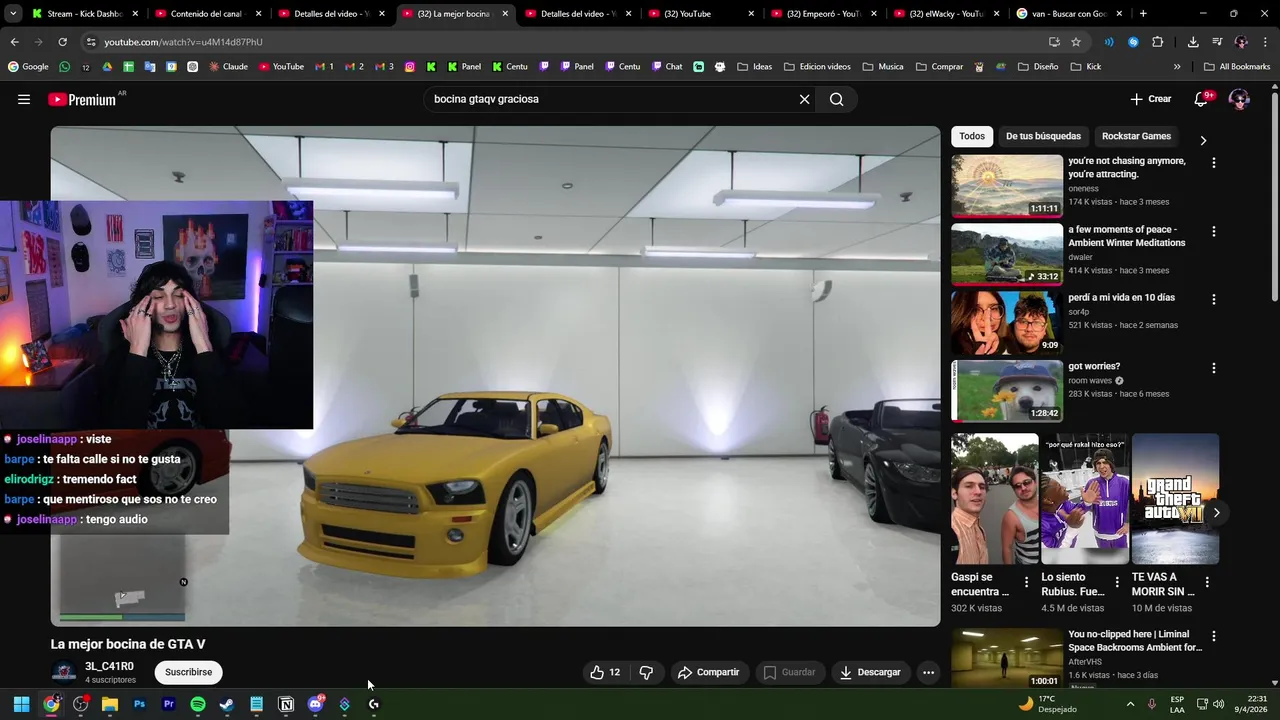Screen dimensions: 1280x720
Task: Open Discord from the taskbar
Action: point(316,704)
